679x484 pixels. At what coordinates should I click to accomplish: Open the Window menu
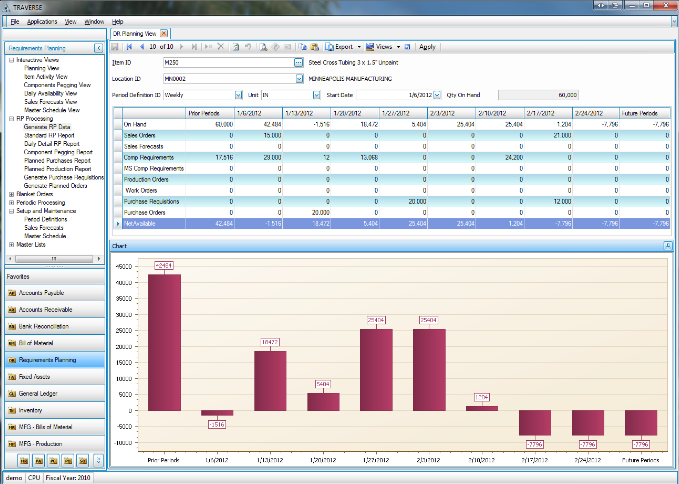pyautogui.click(x=94, y=20)
